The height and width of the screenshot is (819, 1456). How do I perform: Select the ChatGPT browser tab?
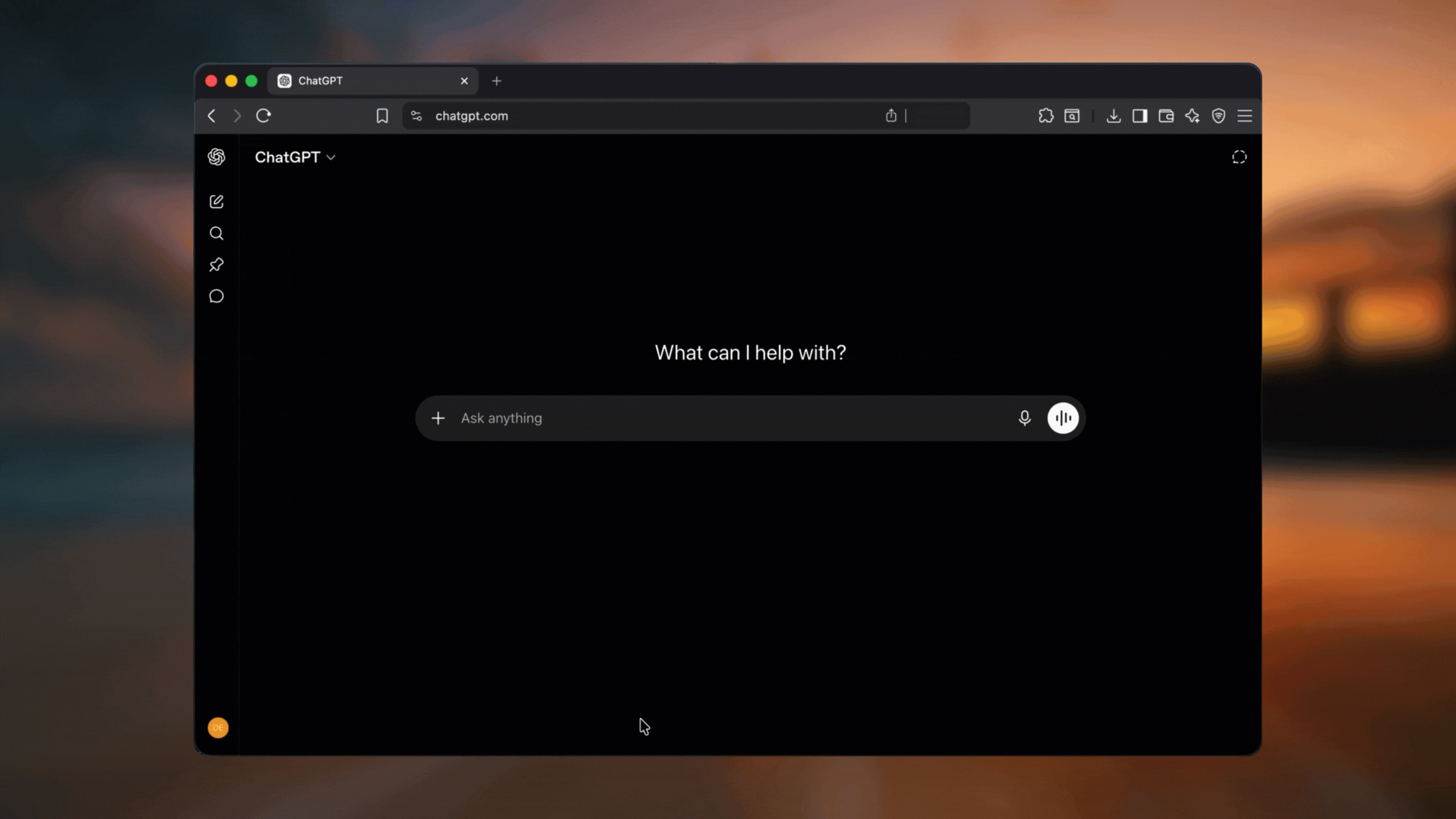pos(373,81)
